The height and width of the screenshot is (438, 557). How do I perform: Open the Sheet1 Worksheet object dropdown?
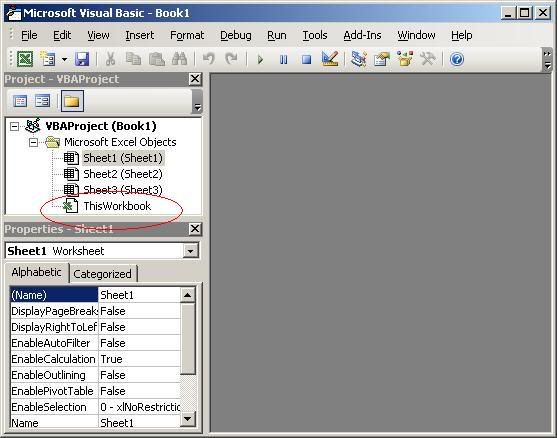190,251
